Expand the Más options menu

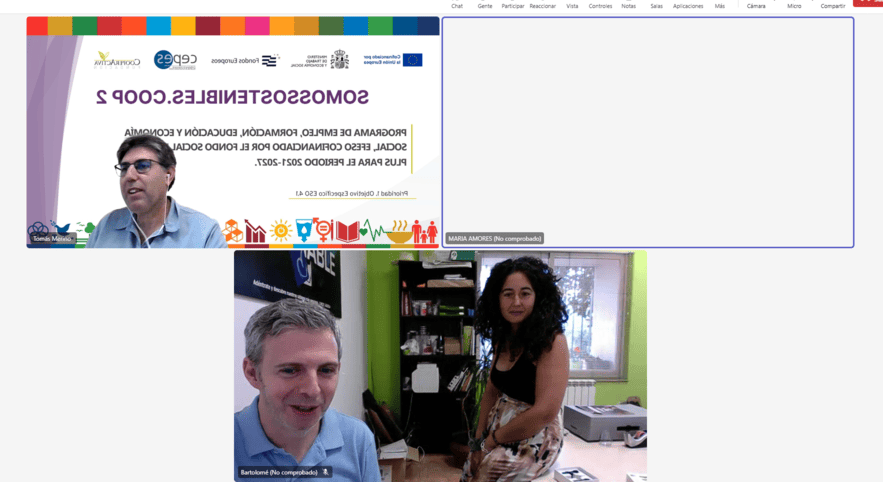coord(720,5)
